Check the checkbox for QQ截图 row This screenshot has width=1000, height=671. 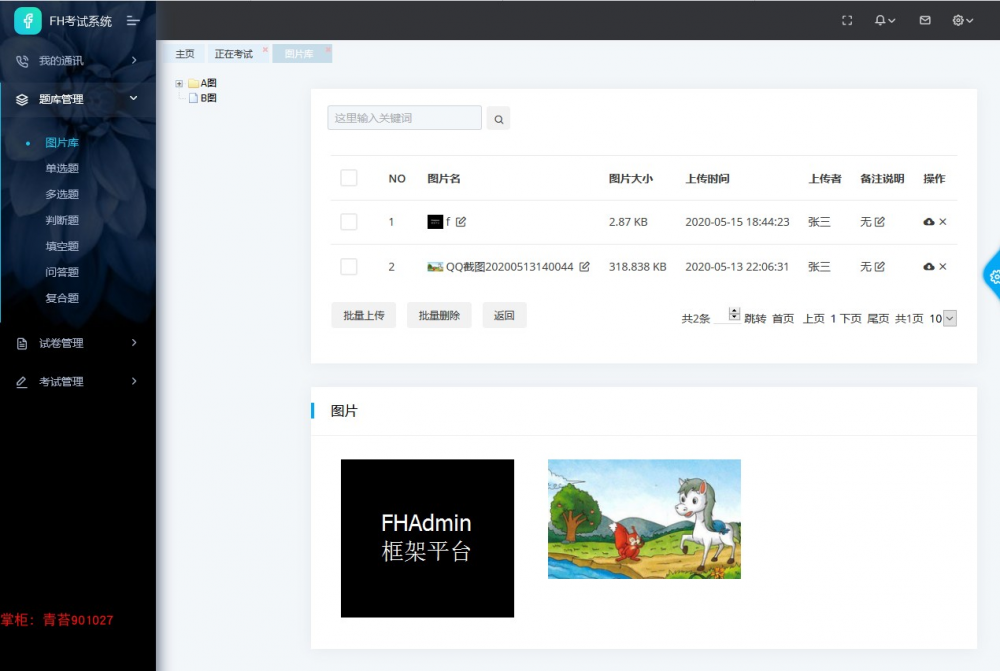point(348,266)
